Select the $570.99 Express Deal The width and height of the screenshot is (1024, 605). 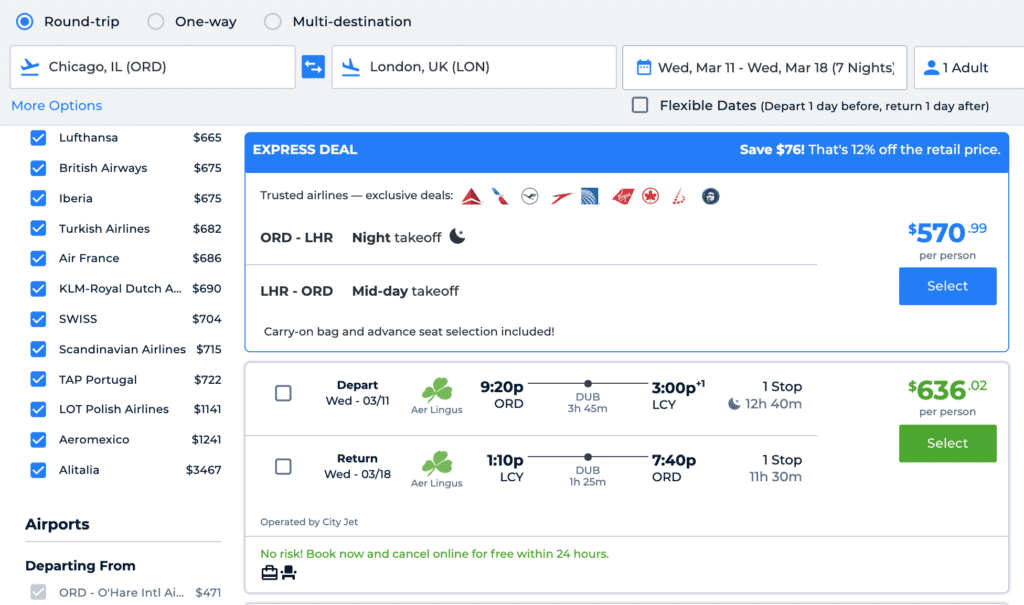[947, 286]
